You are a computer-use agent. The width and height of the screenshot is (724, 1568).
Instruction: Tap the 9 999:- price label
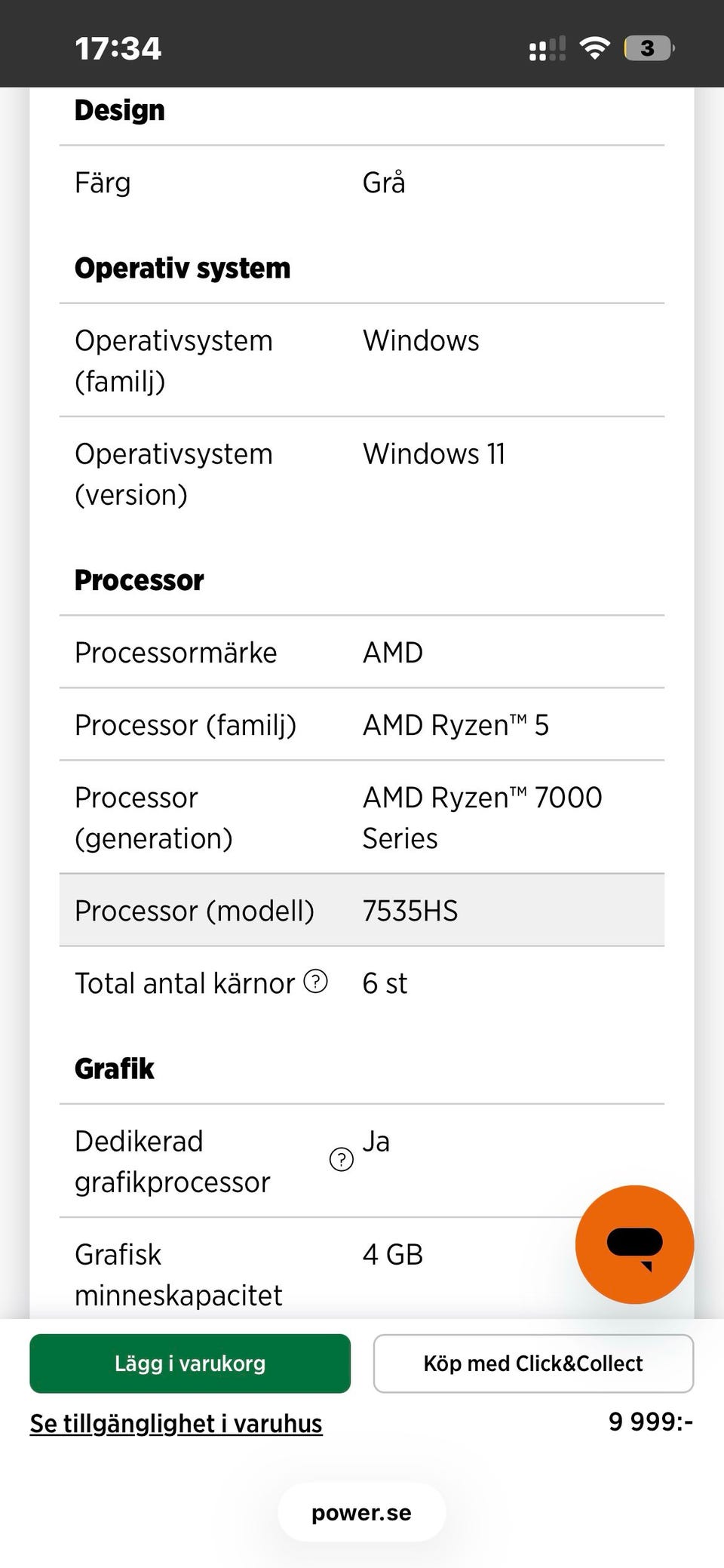[x=650, y=1422]
